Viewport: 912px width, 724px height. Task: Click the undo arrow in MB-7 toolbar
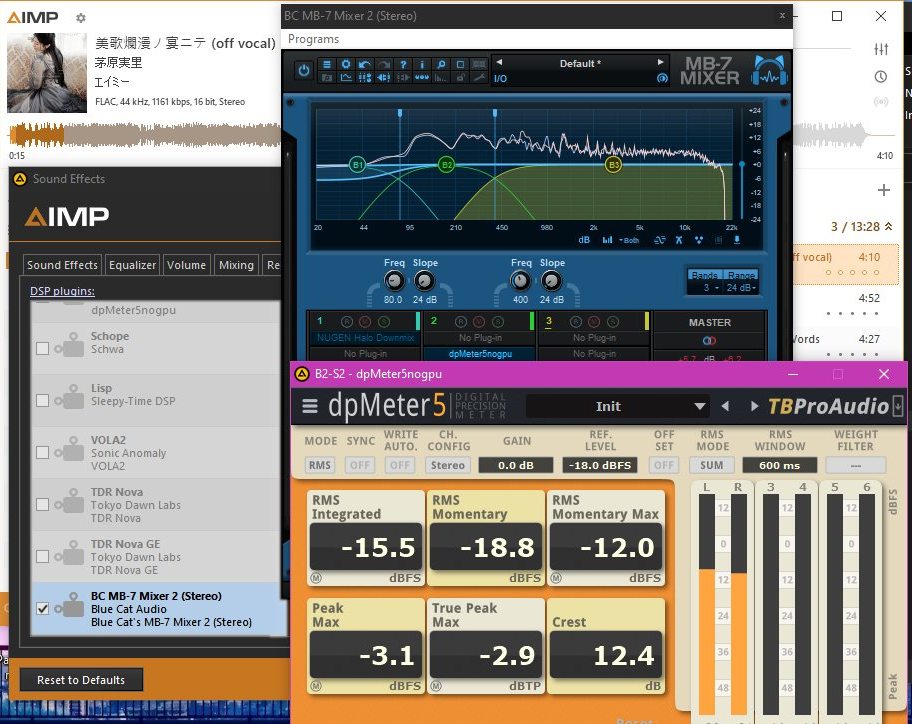365,64
